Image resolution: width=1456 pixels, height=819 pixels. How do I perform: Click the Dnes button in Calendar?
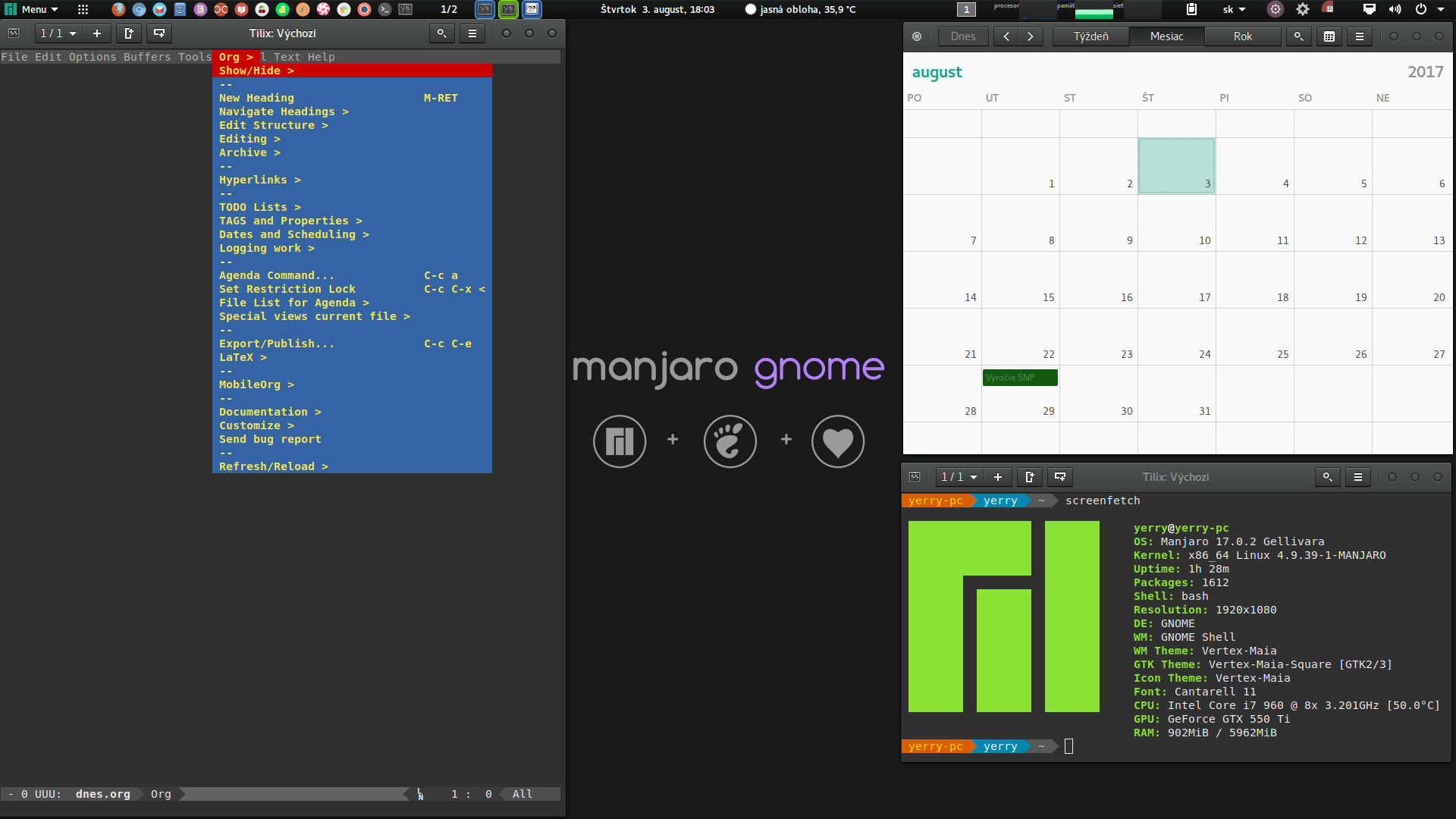tap(963, 36)
